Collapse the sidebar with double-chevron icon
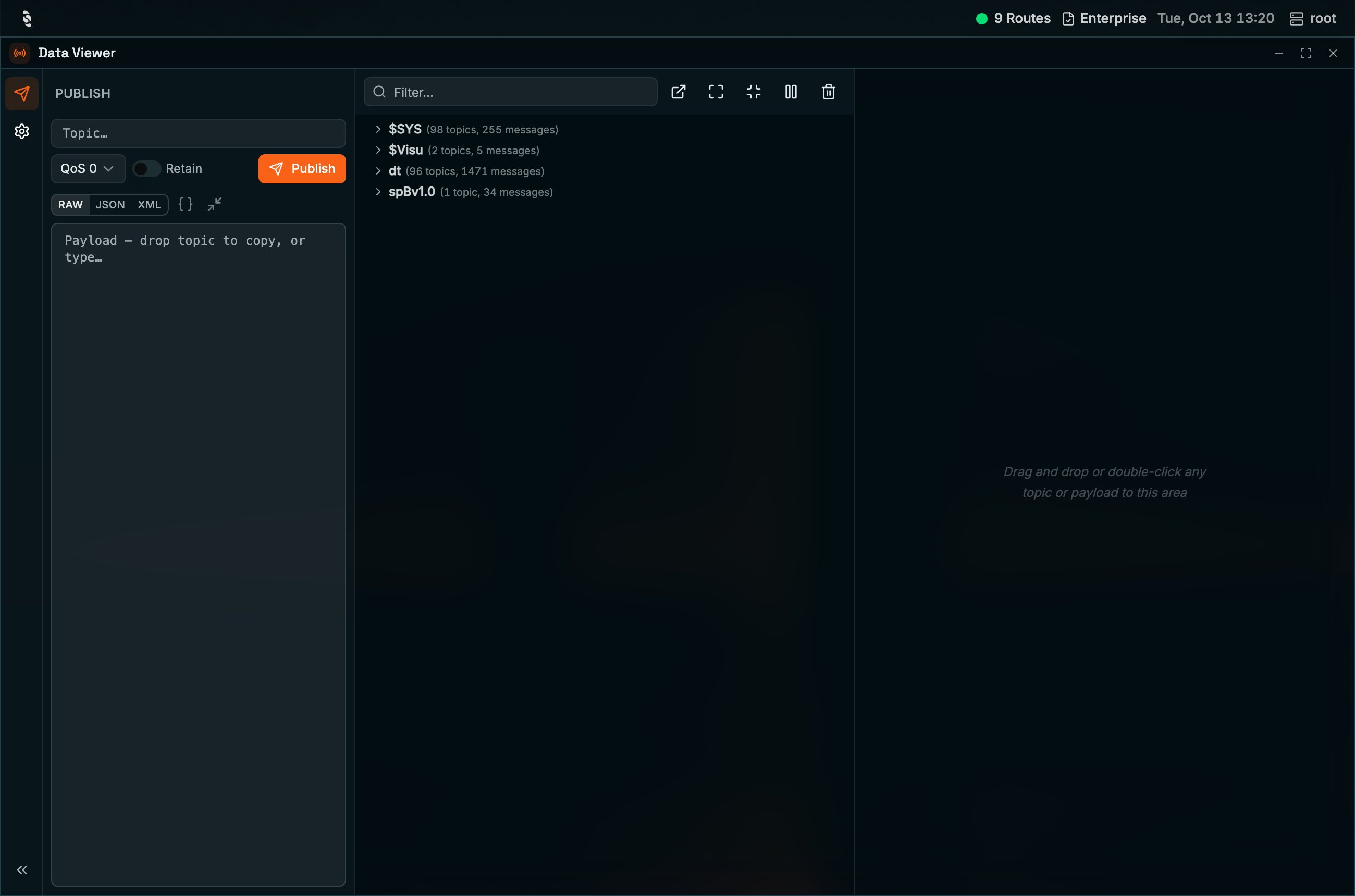1355x896 pixels. click(x=22, y=870)
